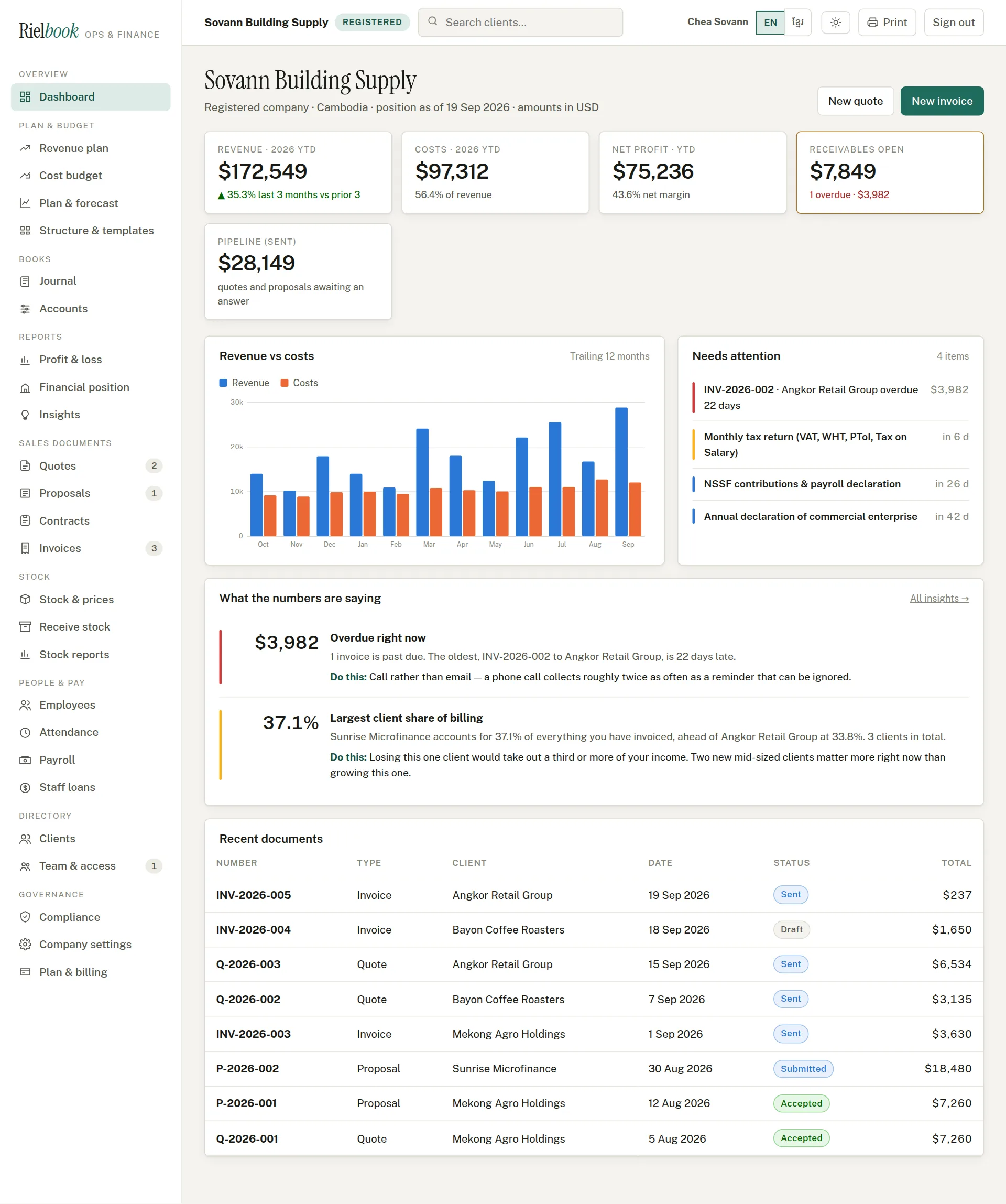The height and width of the screenshot is (1204, 1006).
Task: Click the Revenue 2026 YTD card
Action: (x=298, y=172)
